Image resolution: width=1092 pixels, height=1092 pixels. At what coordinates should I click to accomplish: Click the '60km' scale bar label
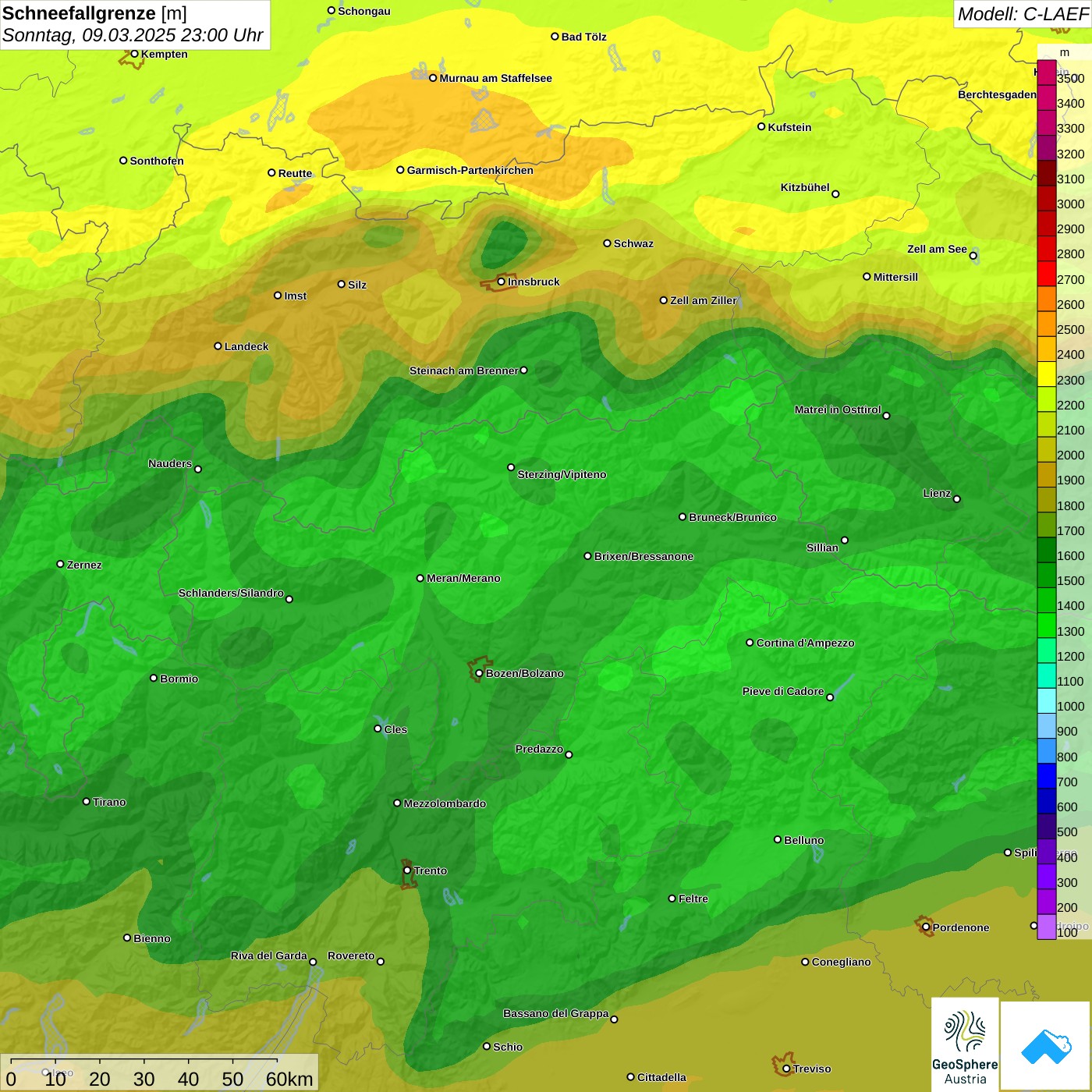tap(289, 1079)
